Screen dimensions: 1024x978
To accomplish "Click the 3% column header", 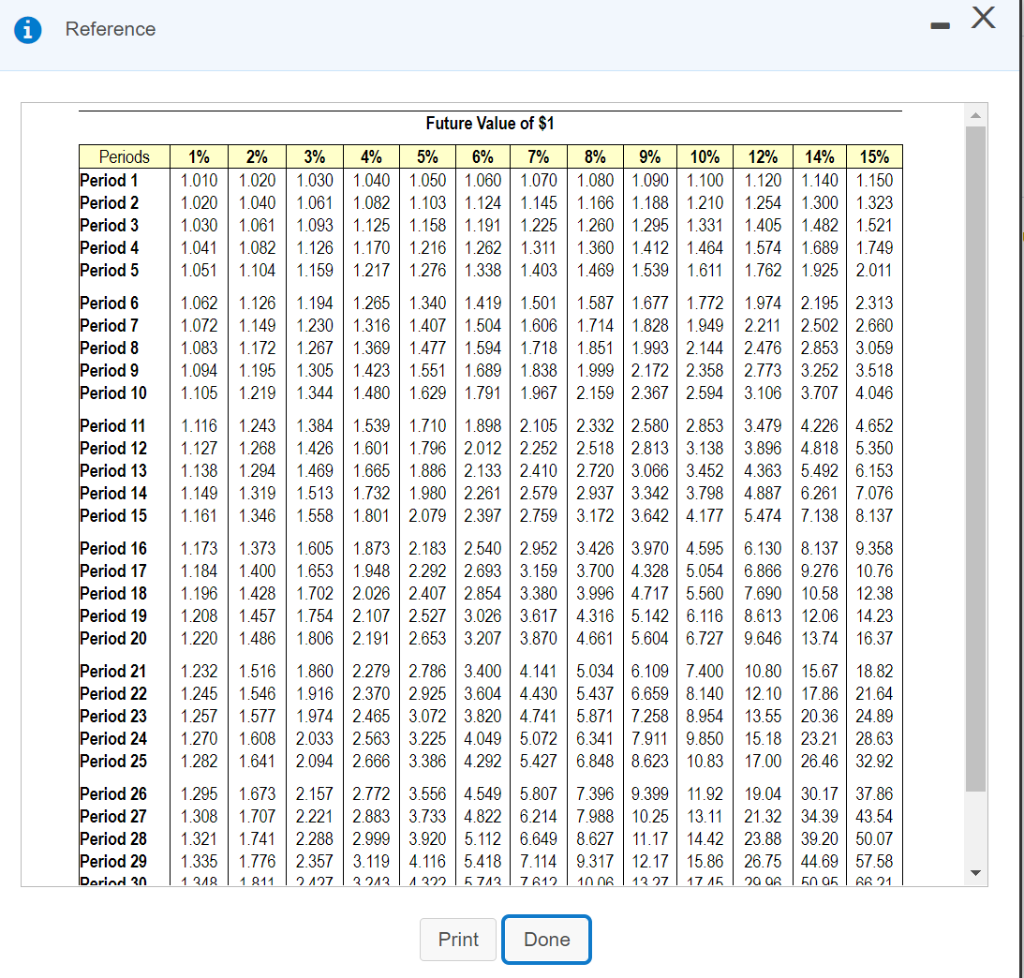I will [x=314, y=157].
